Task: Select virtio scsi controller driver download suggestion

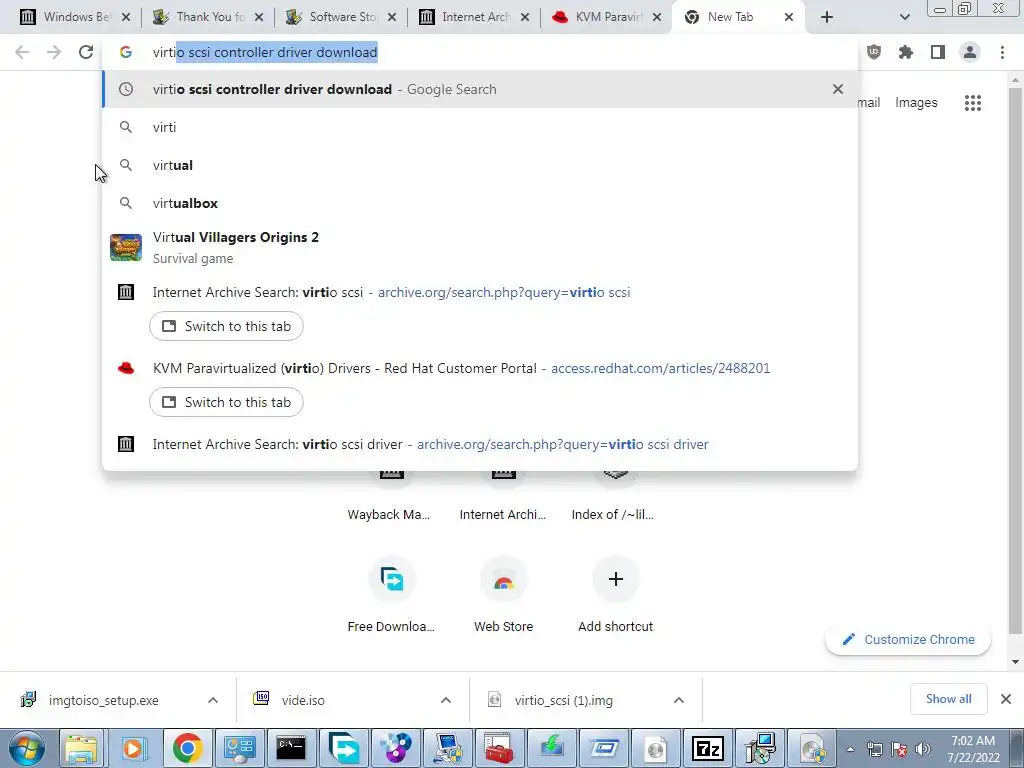Action: click(x=480, y=89)
